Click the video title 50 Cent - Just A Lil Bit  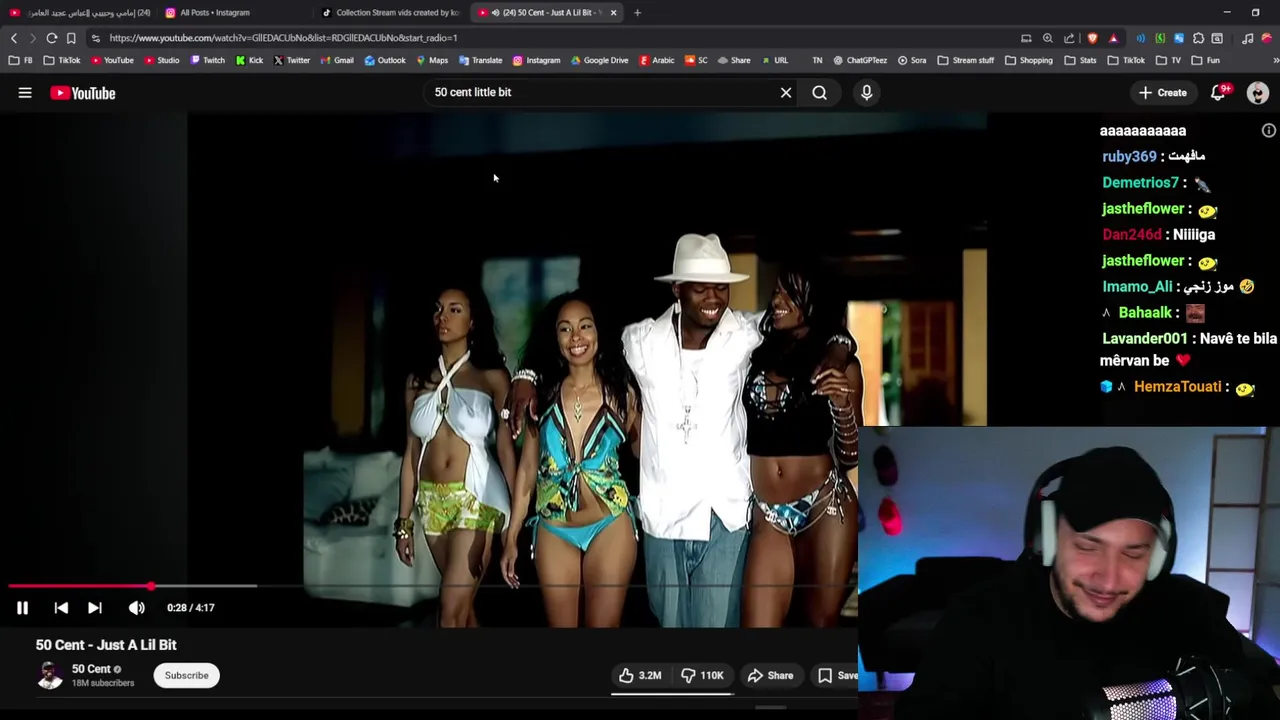coord(106,645)
